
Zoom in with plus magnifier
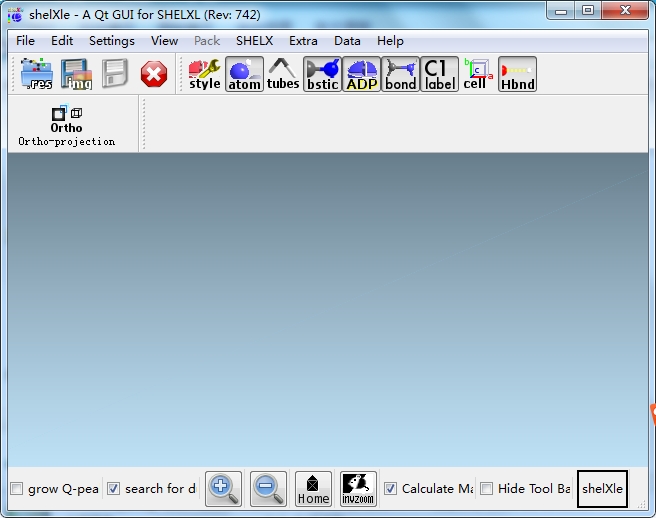[x=223, y=489]
